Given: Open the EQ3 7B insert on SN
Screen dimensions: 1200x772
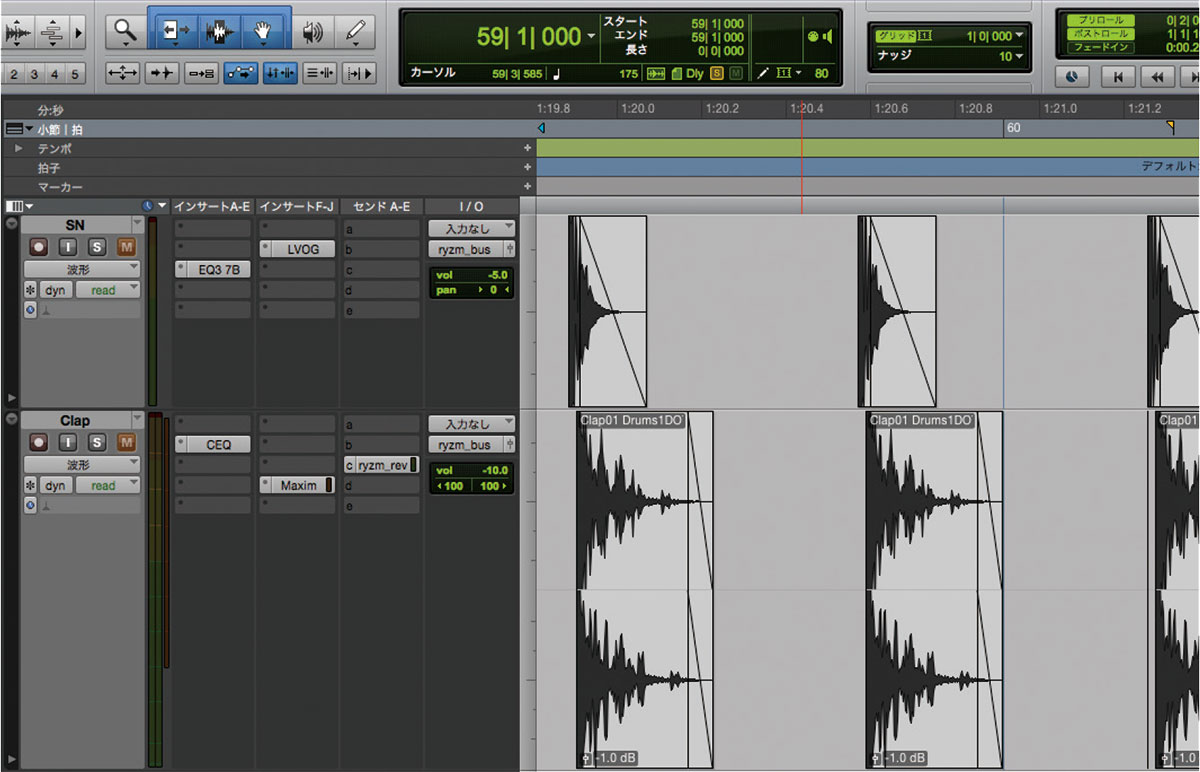Looking at the screenshot, I should (213, 269).
